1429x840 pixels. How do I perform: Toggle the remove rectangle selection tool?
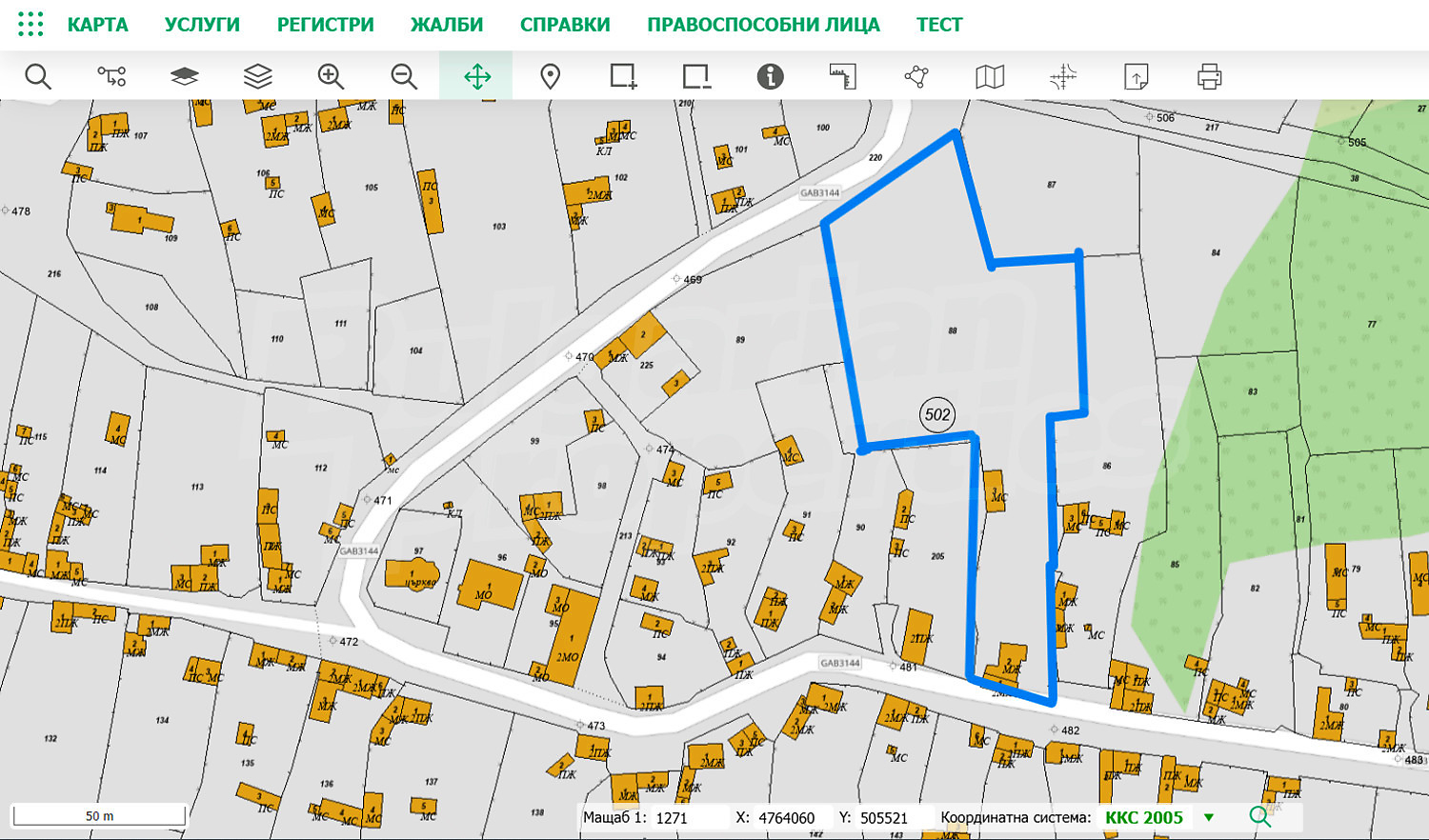(696, 76)
